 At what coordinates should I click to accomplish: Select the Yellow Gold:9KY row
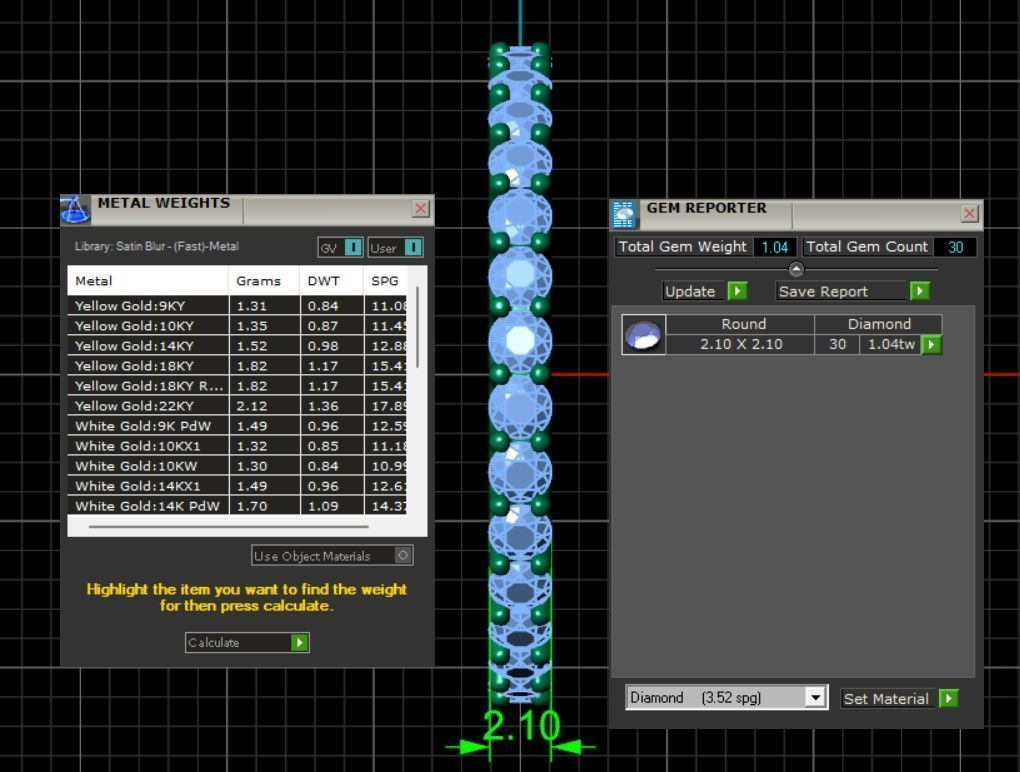pos(237,306)
